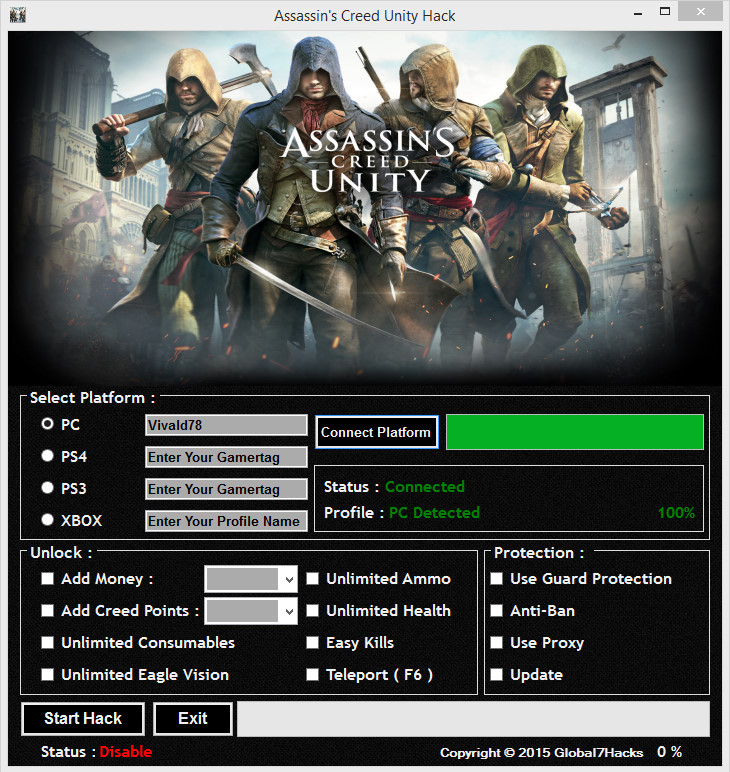Check the Teleport ( F6 ) option

click(x=313, y=675)
